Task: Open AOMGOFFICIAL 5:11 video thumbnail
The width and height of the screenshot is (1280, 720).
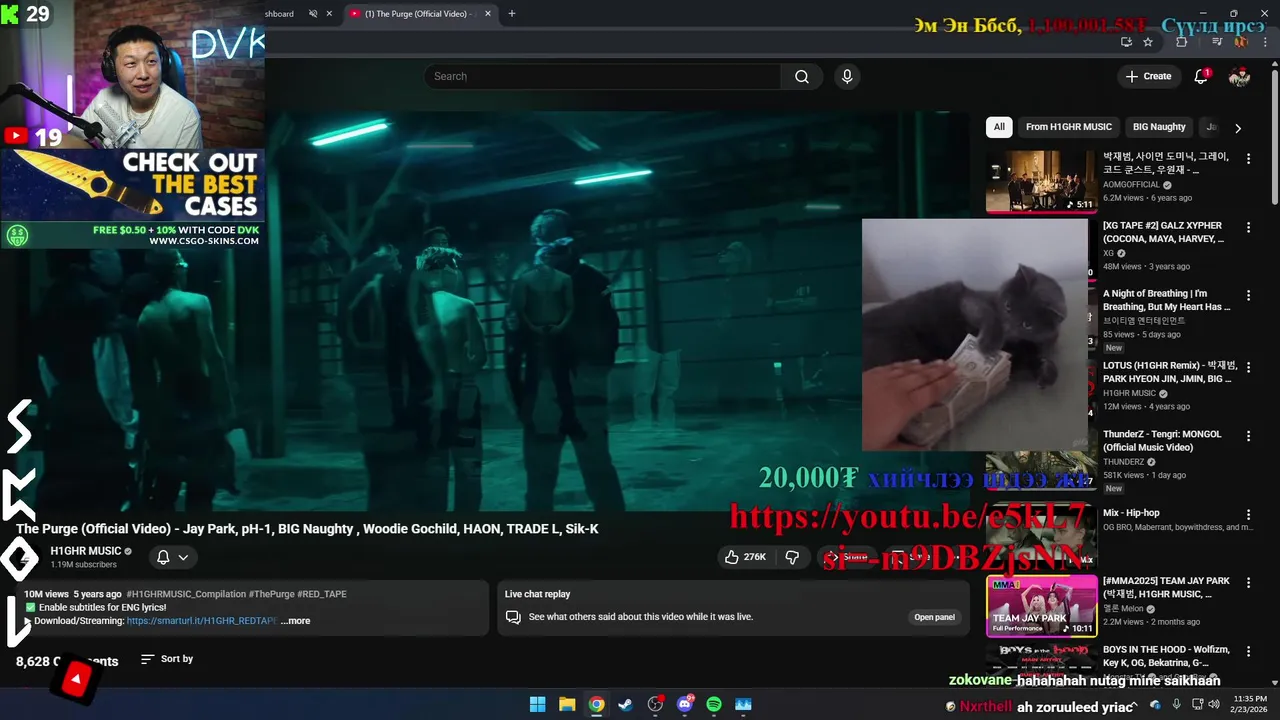Action: pos(1041,181)
